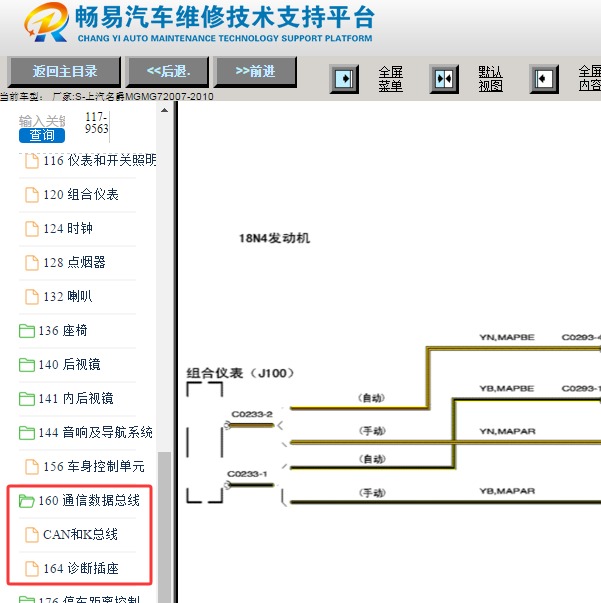Click the full-screen content panel icon
The height and width of the screenshot is (603, 601).
(544, 79)
